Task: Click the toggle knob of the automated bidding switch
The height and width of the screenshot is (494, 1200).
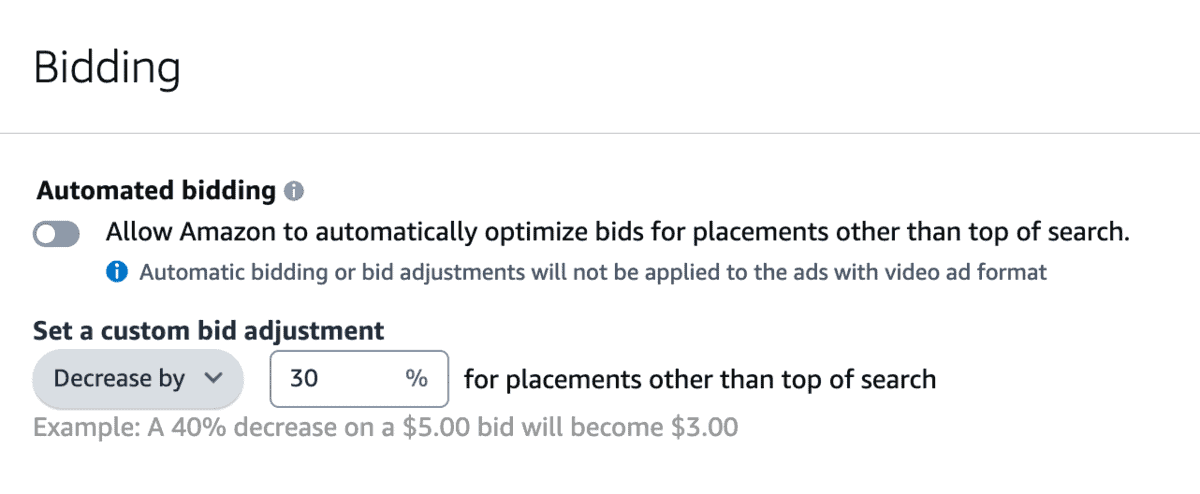Action: point(46,234)
